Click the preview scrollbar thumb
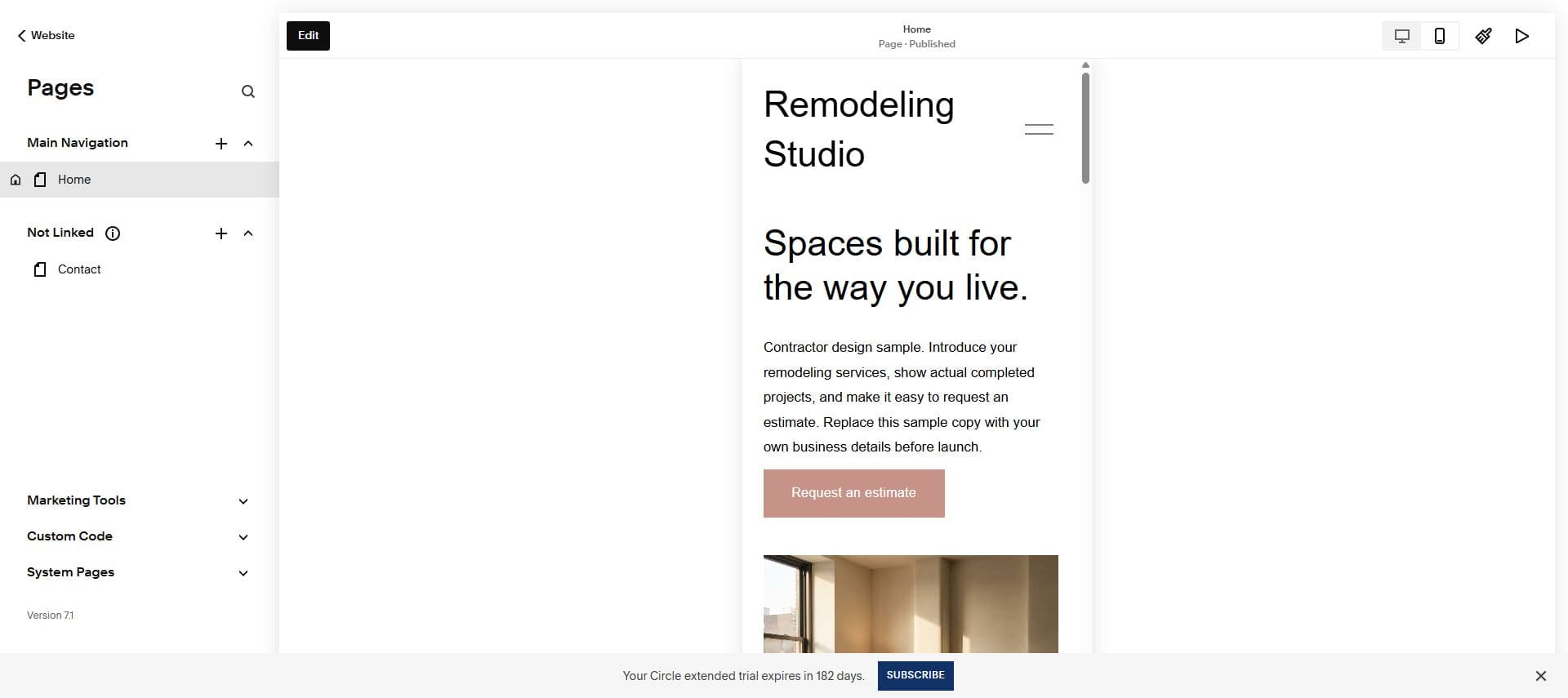Screen dimensions: 1568x698 point(1085,128)
